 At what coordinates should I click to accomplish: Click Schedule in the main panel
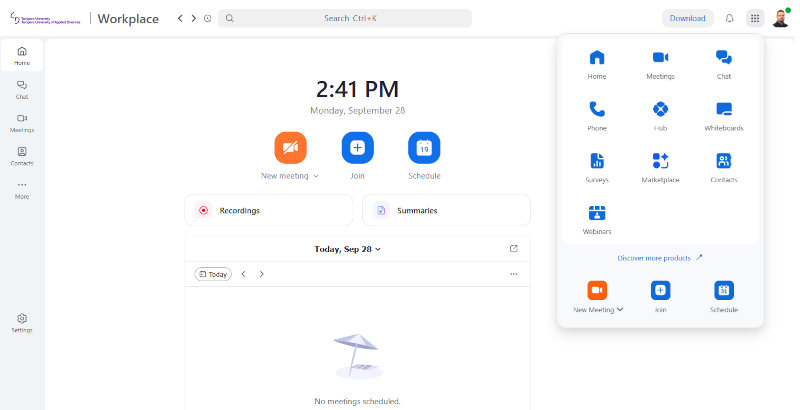coord(424,148)
